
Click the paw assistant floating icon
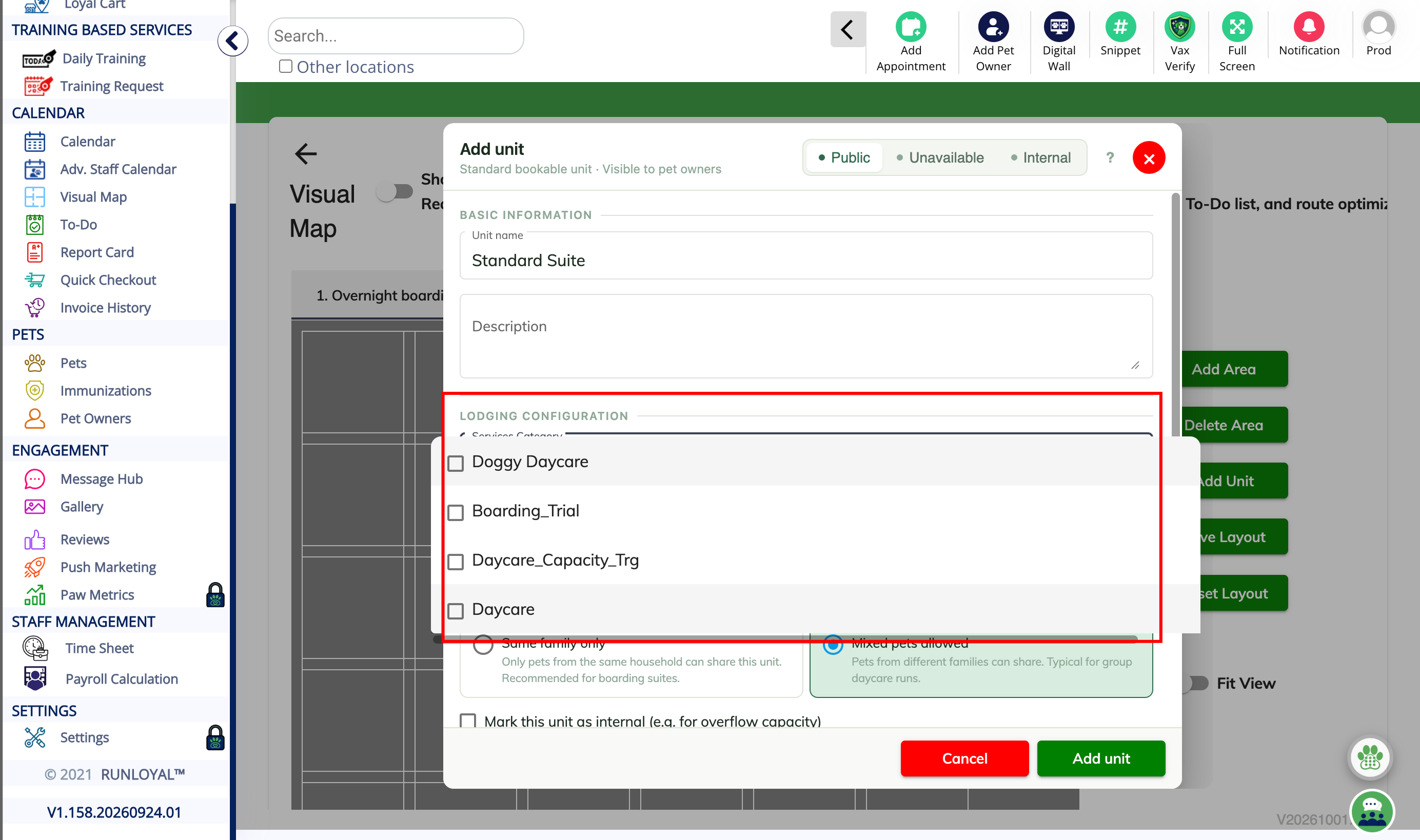point(1369,757)
